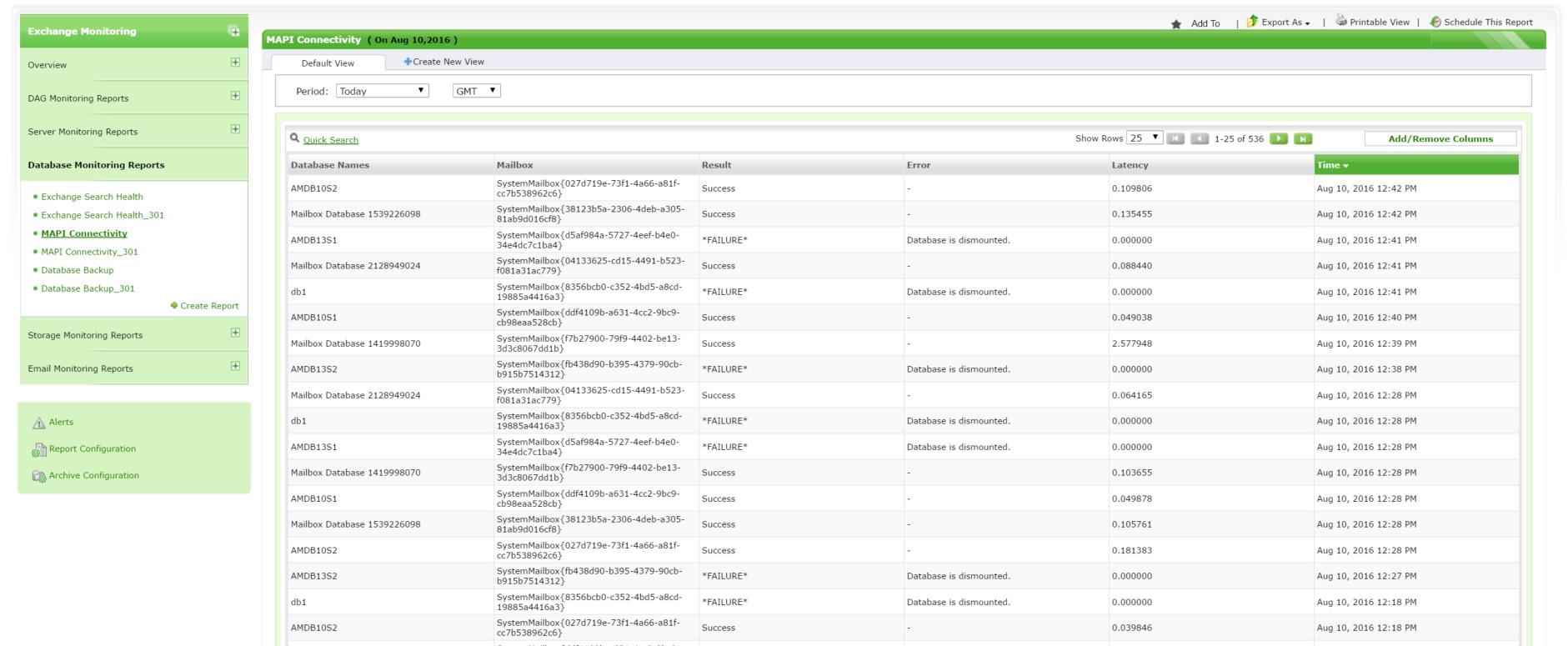The height and width of the screenshot is (646, 1568).
Task: Go to the next page of results
Action: pyautogui.click(x=1278, y=139)
